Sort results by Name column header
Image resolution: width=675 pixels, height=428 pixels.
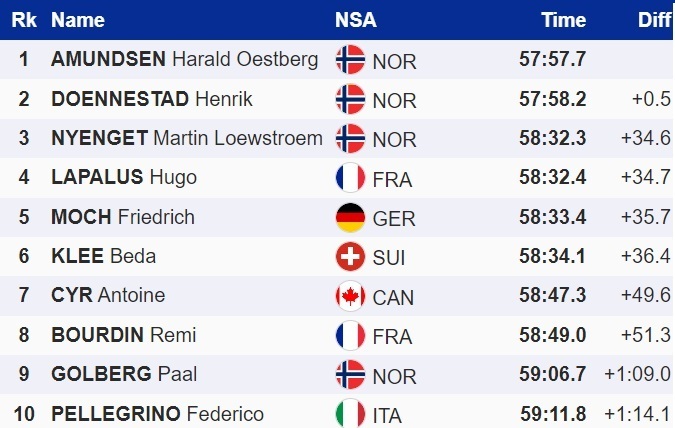pyautogui.click(x=77, y=20)
